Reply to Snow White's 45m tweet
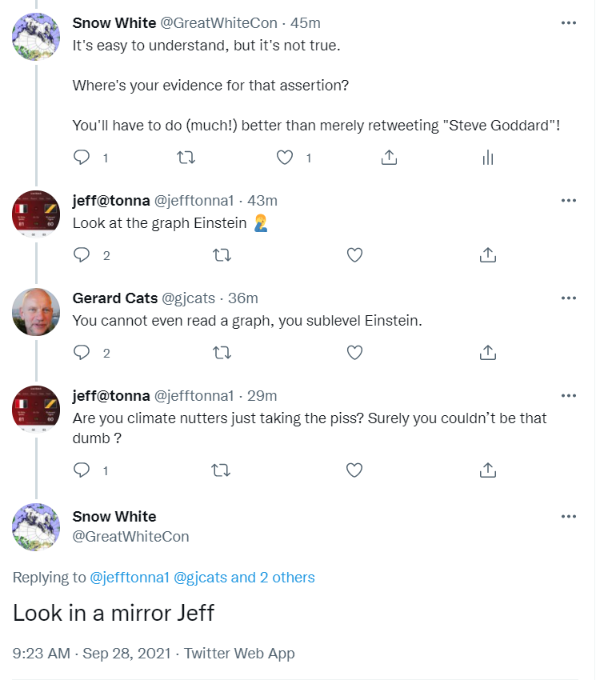596x680 pixels. [82, 157]
